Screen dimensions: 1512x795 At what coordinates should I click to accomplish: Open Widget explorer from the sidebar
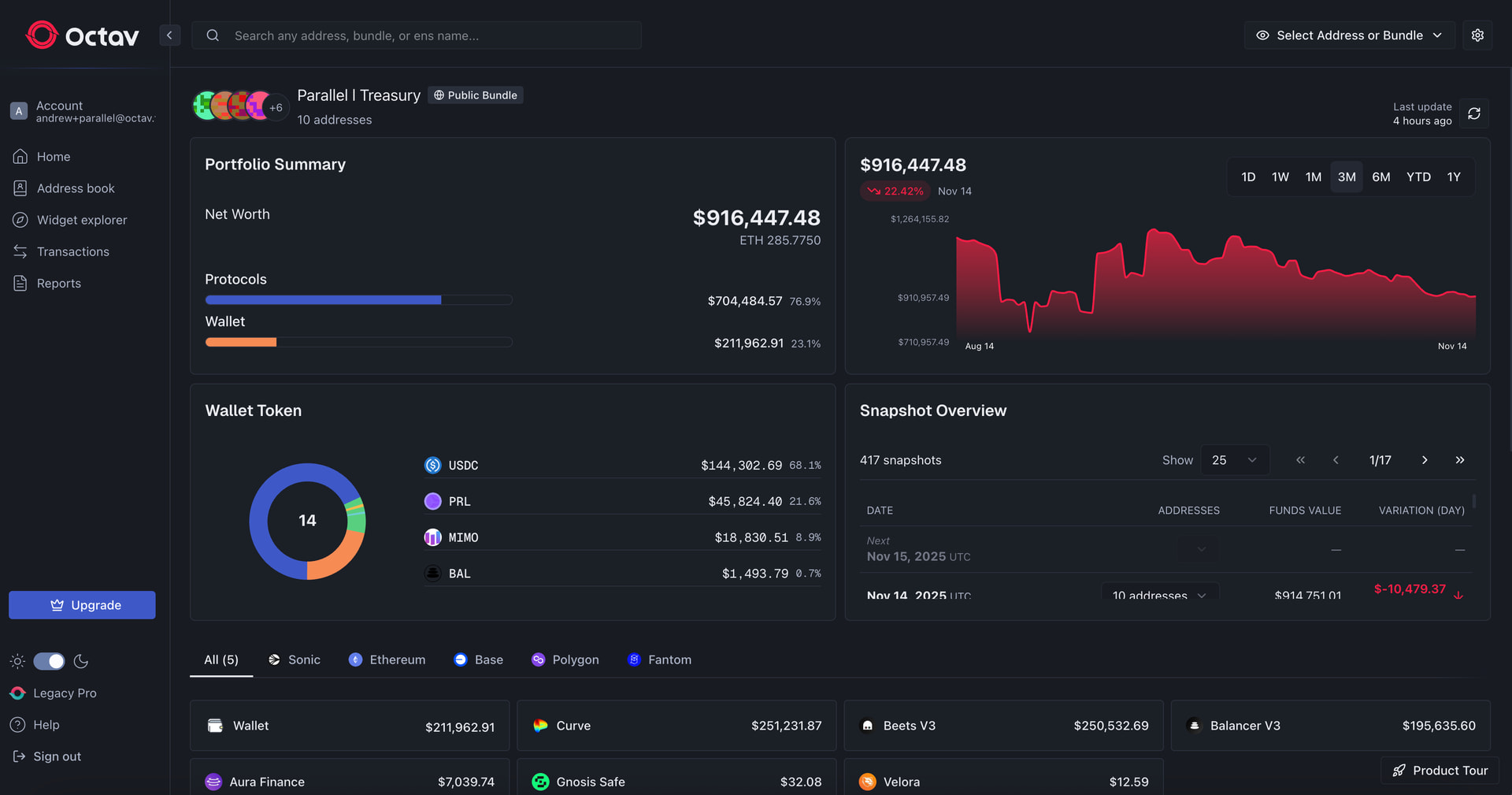click(x=81, y=220)
